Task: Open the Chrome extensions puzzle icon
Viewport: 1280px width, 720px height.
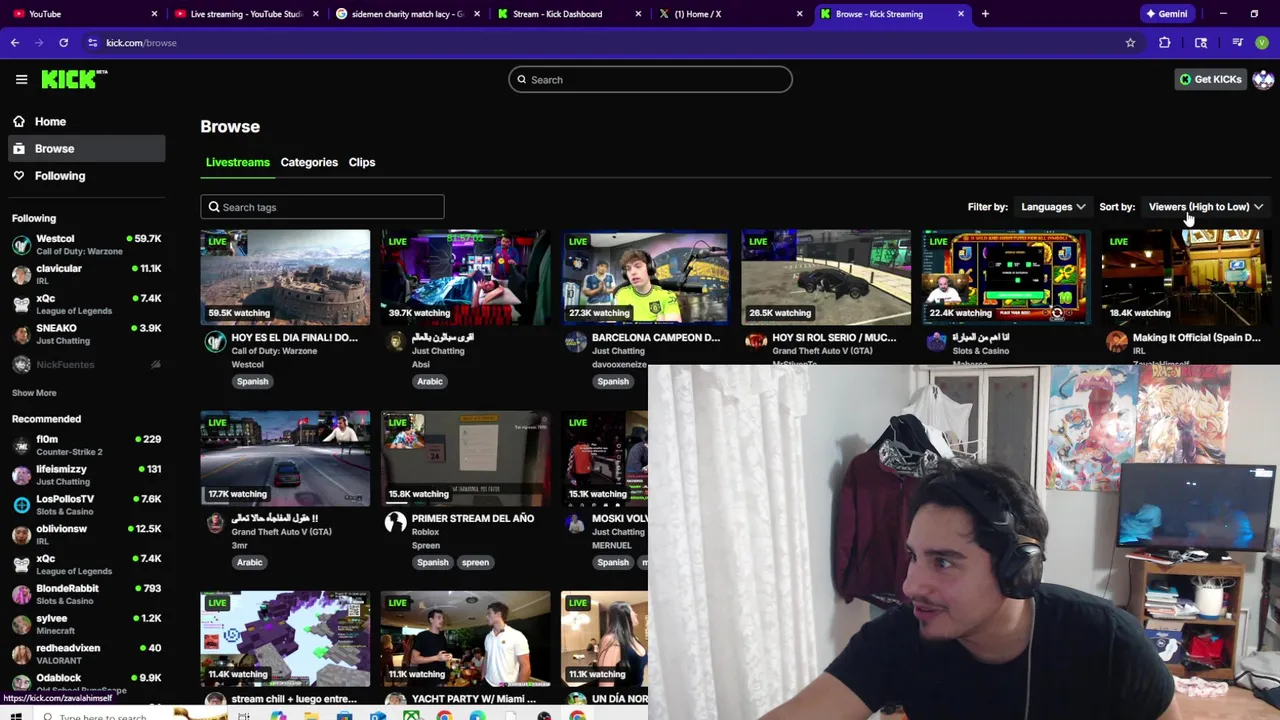Action: click(x=1165, y=43)
